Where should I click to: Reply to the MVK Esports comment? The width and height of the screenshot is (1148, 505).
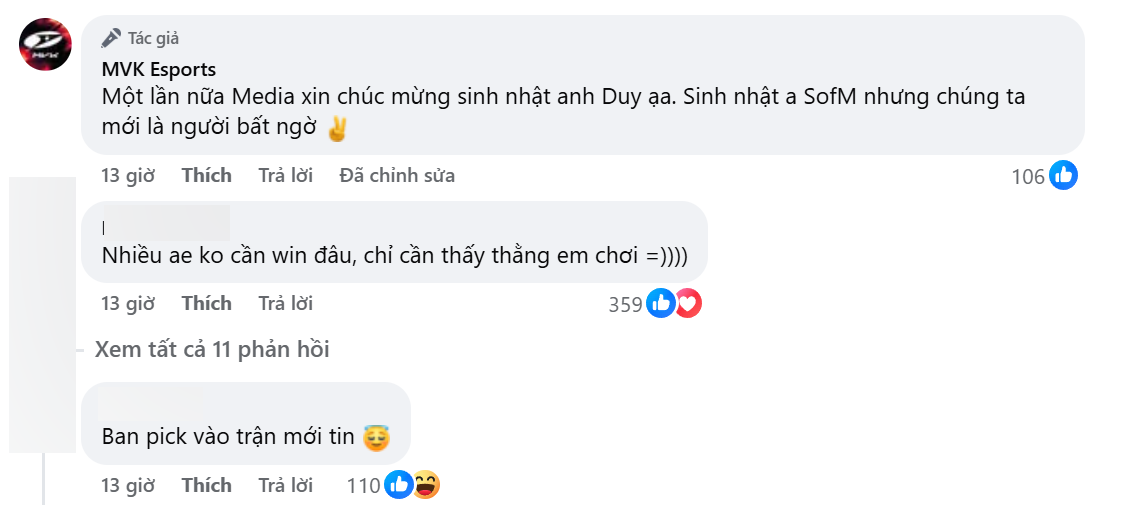click(285, 176)
